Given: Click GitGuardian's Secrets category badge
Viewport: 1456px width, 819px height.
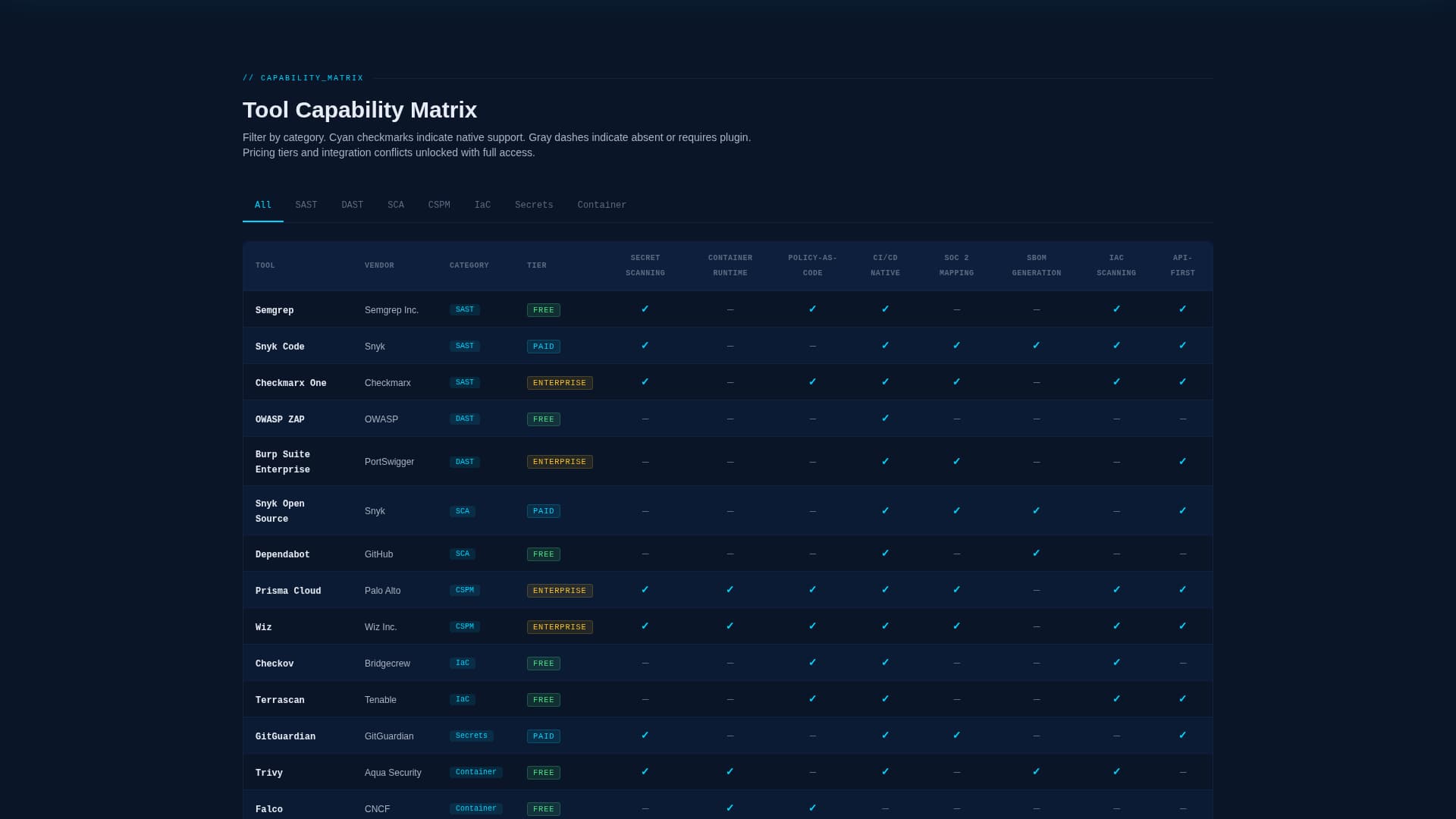Looking at the screenshot, I should [472, 736].
